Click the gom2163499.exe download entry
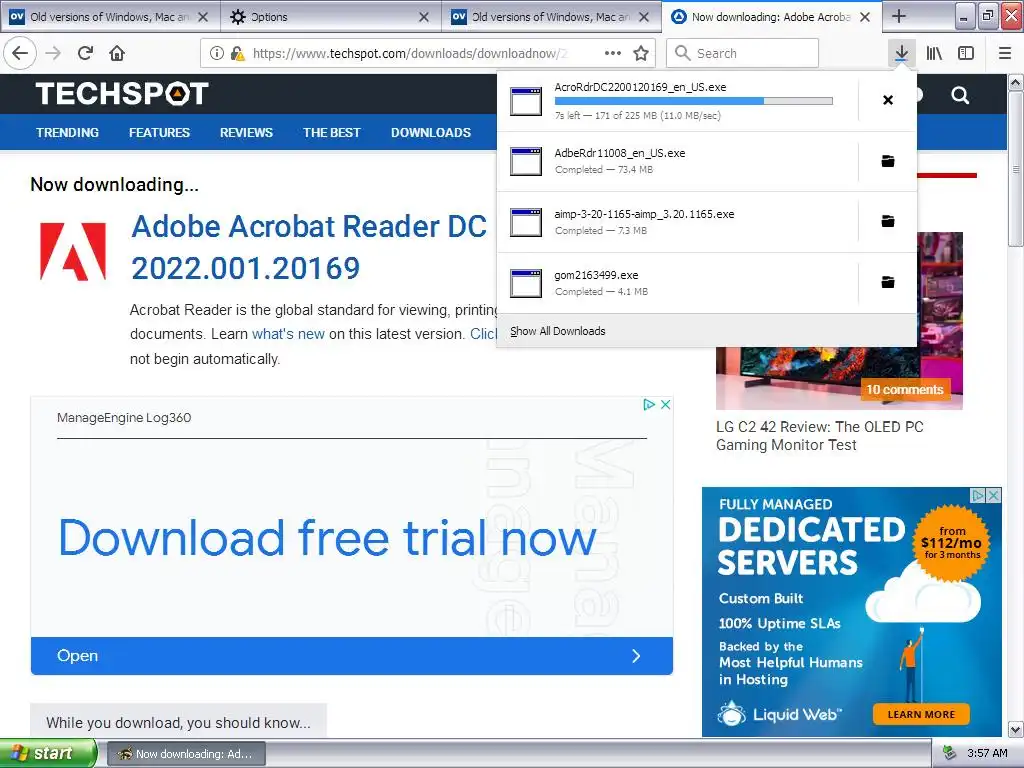The height and width of the screenshot is (768, 1024). point(678,283)
